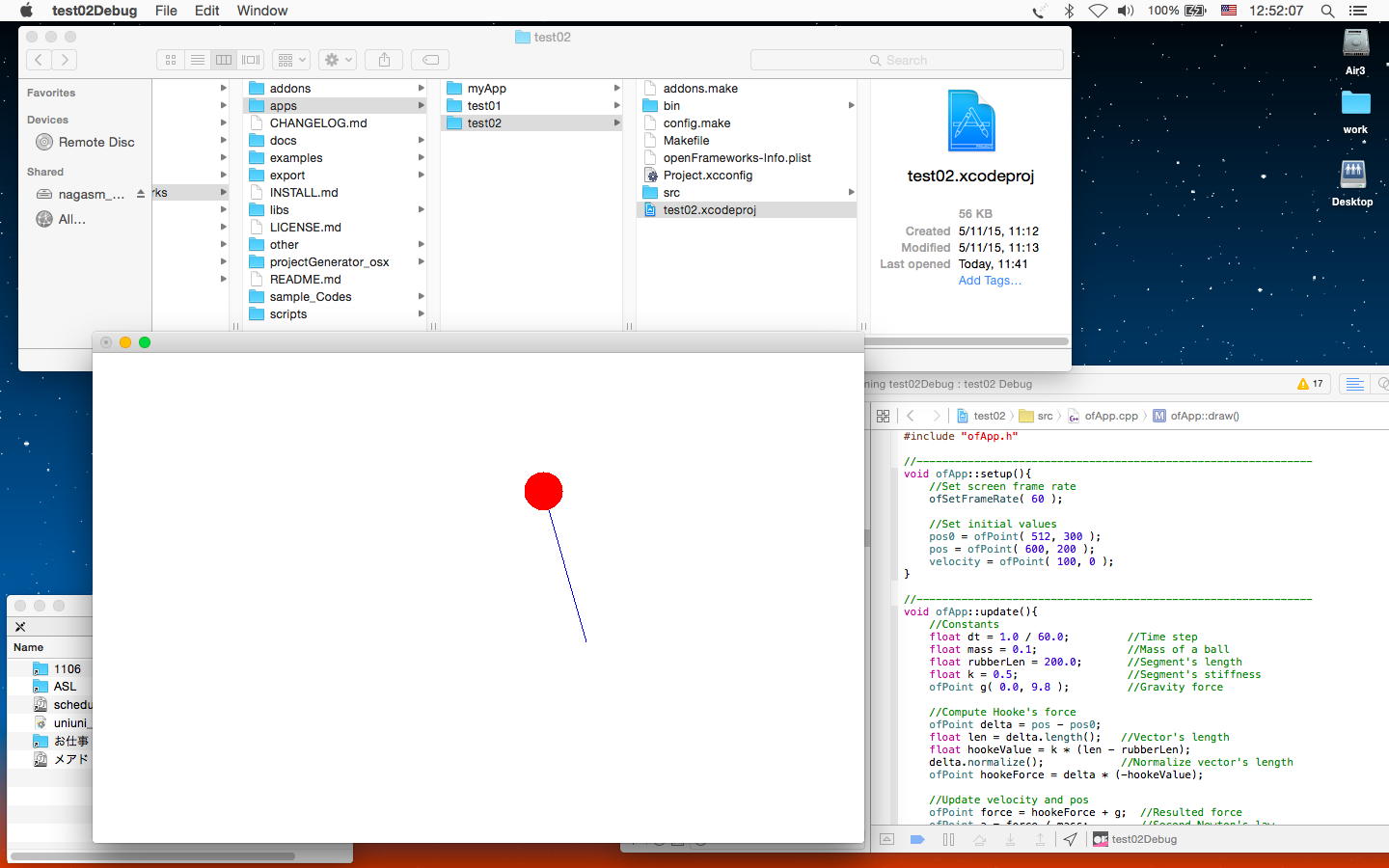
Task: Pause program execution in Xcode debug bar
Action: click(948, 839)
